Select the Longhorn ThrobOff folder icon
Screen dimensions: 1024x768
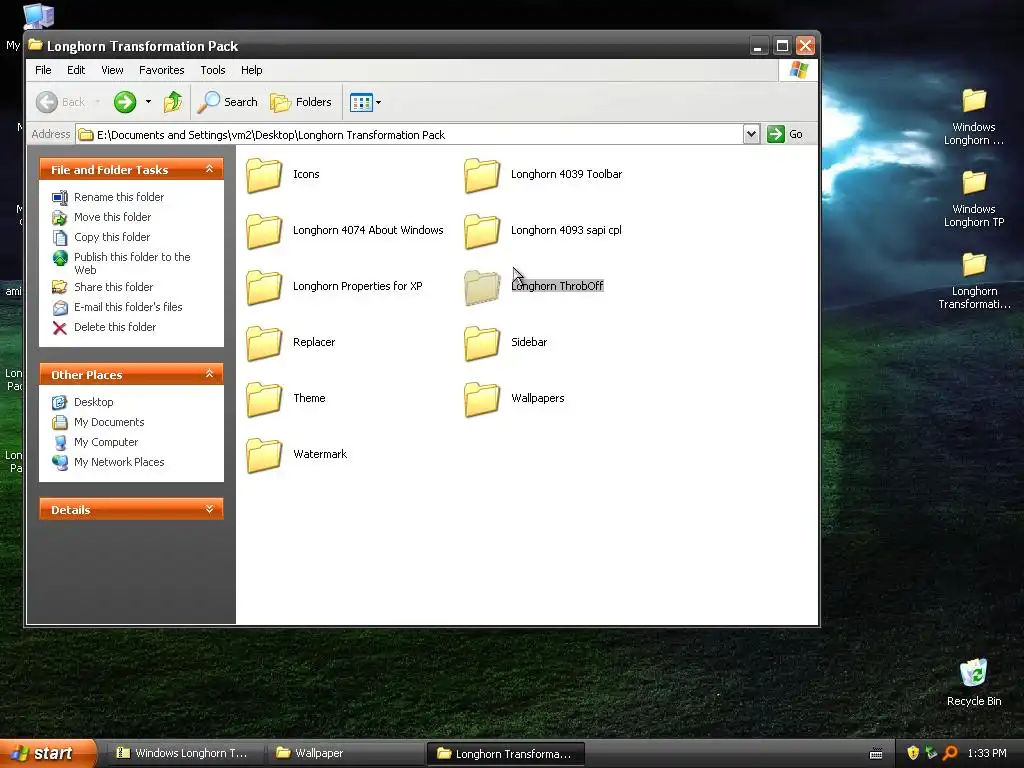482,287
